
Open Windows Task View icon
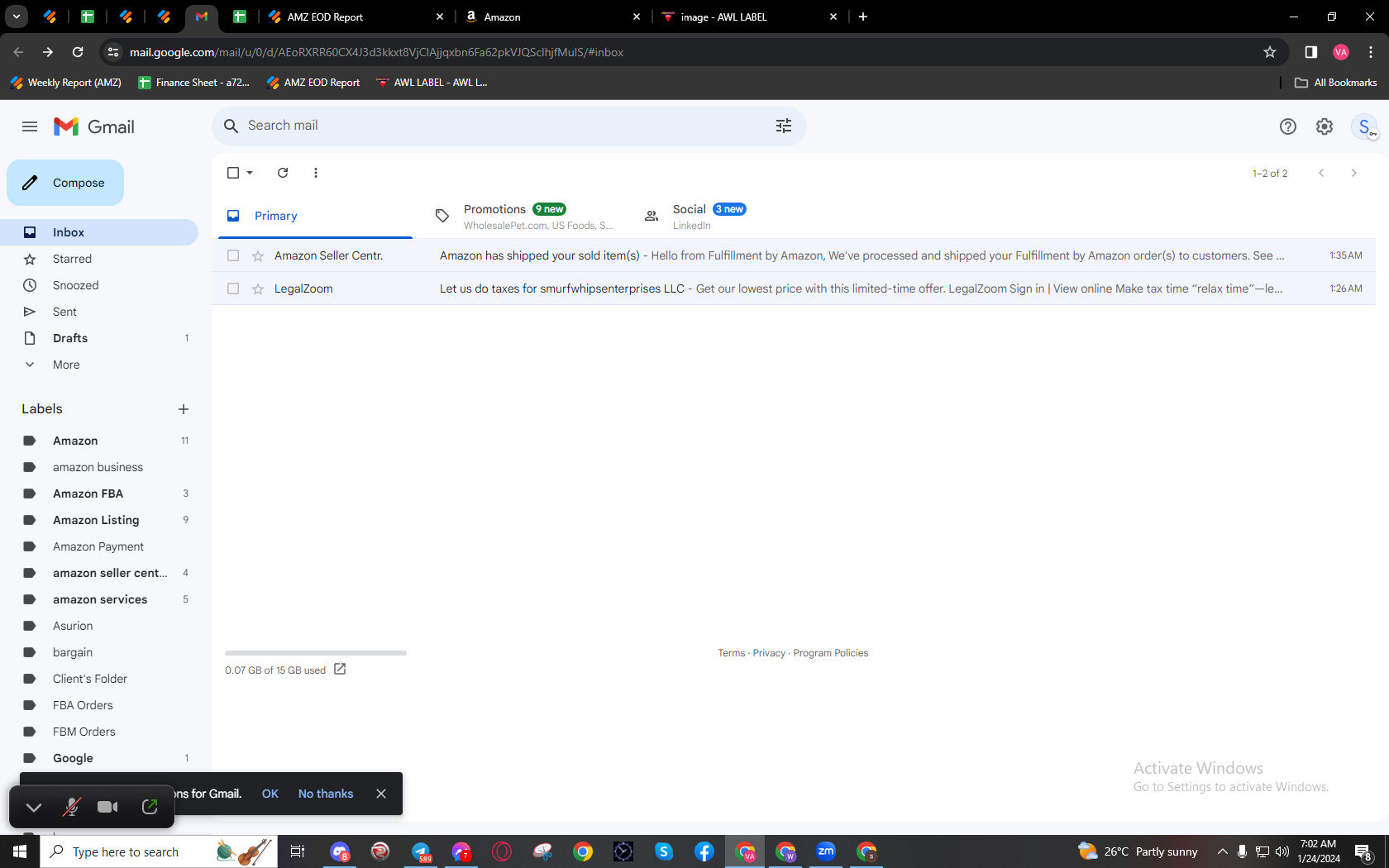pos(298,851)
